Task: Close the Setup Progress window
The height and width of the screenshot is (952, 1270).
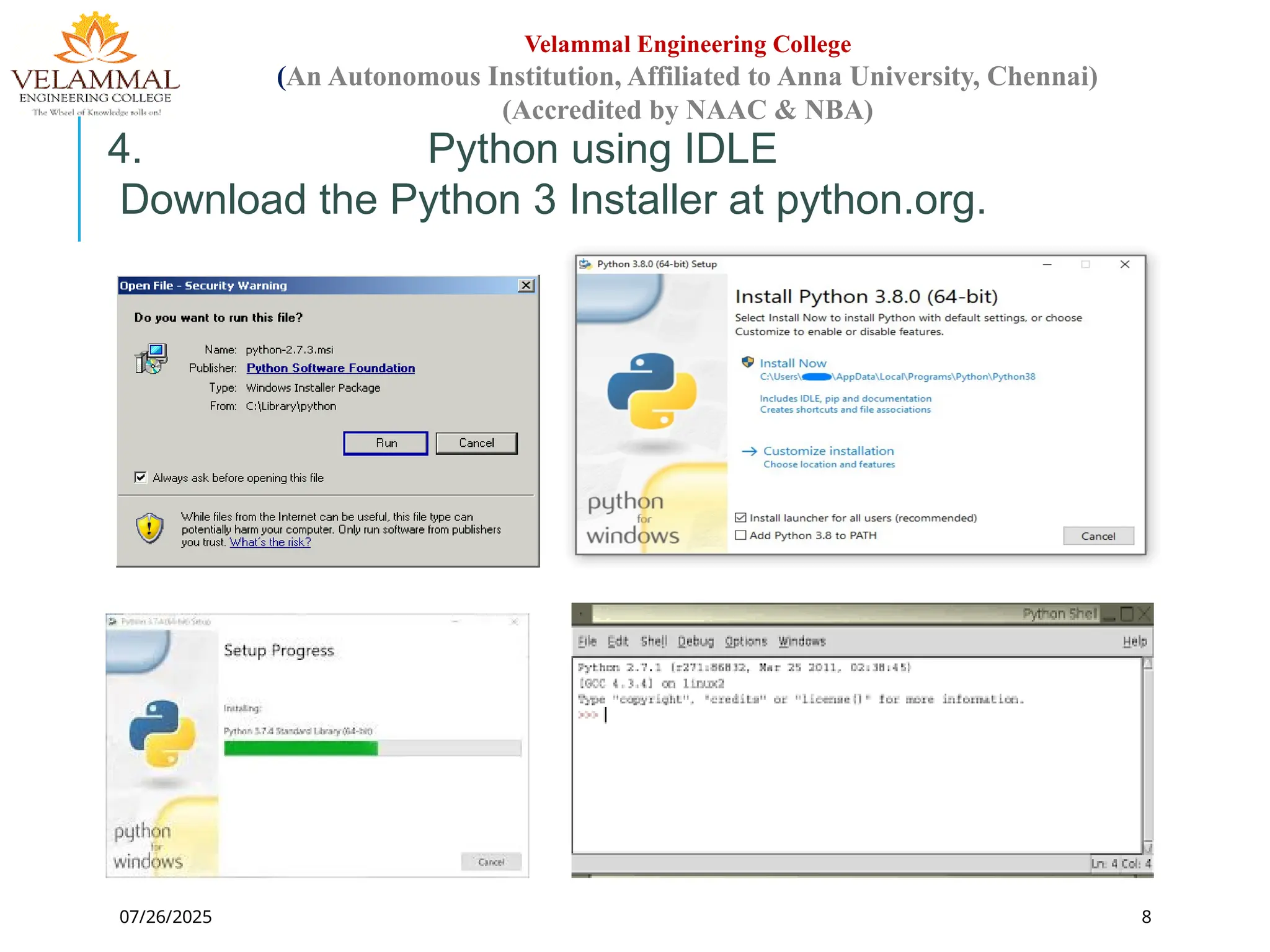Action: 514,621
